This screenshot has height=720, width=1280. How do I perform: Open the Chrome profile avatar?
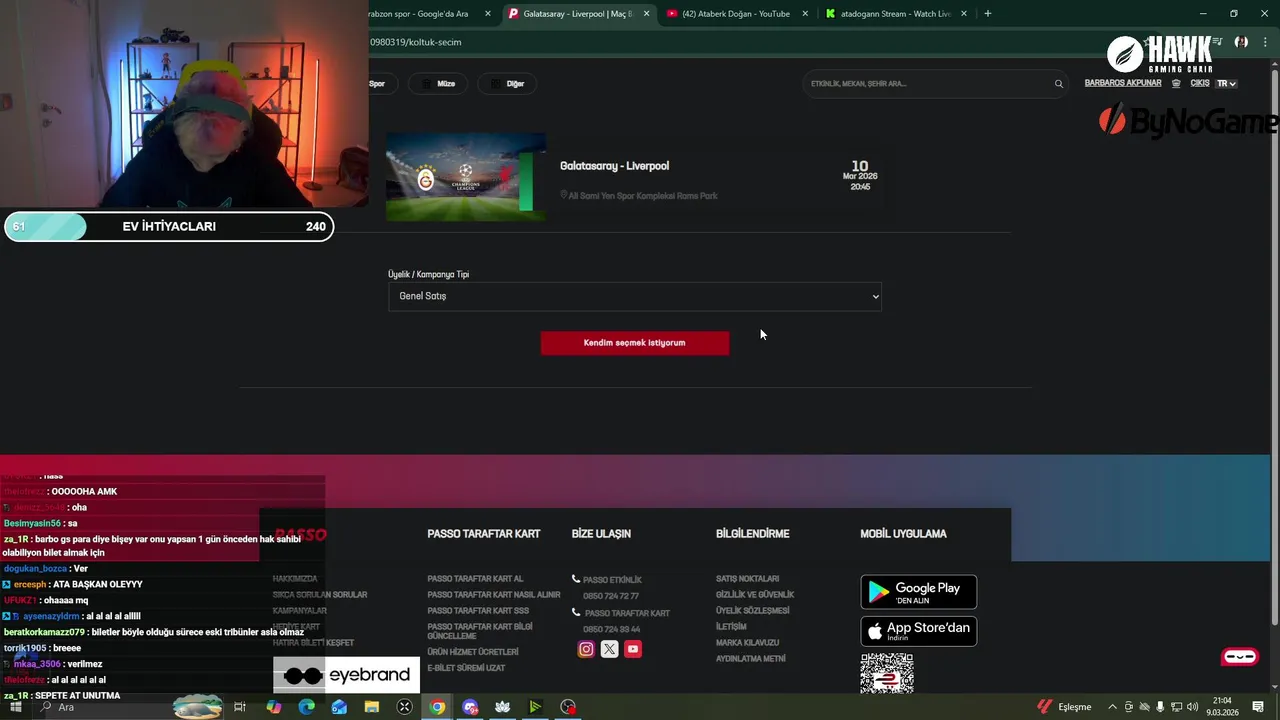[x=1241, y=42]
